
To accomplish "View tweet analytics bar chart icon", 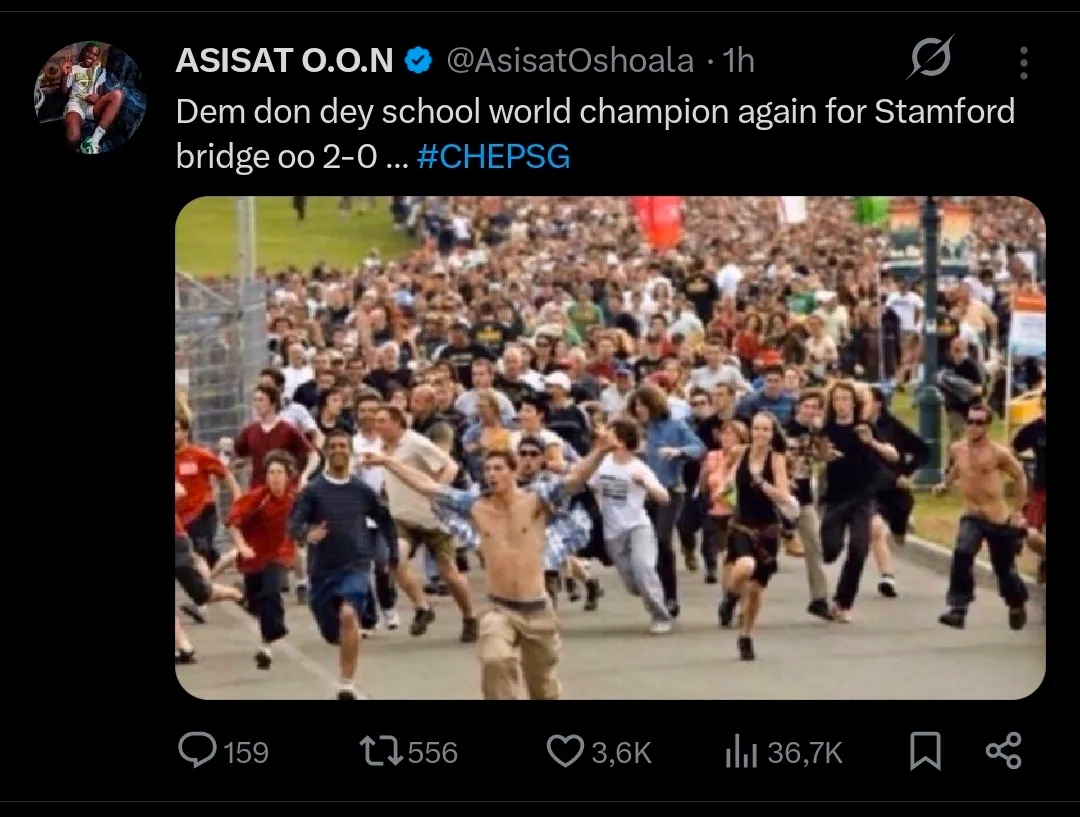I will pyautogui.click(x=741, y=752).
